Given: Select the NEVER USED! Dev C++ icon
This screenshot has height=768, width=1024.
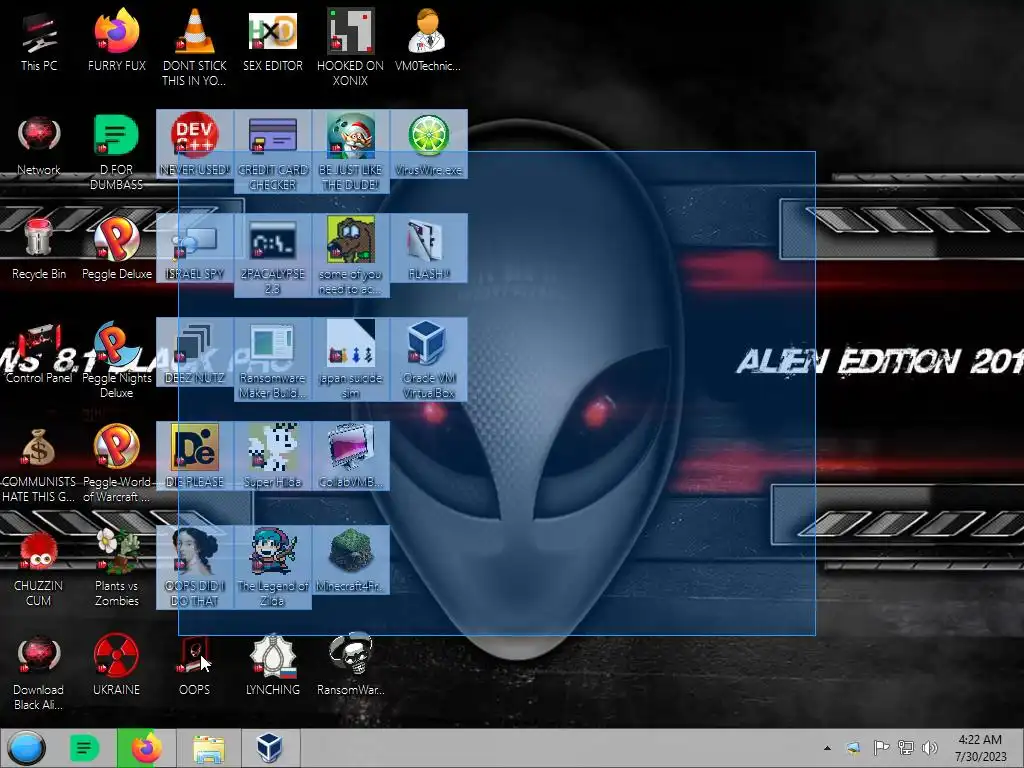Looking at the screenshot, I should pos(195,145).
